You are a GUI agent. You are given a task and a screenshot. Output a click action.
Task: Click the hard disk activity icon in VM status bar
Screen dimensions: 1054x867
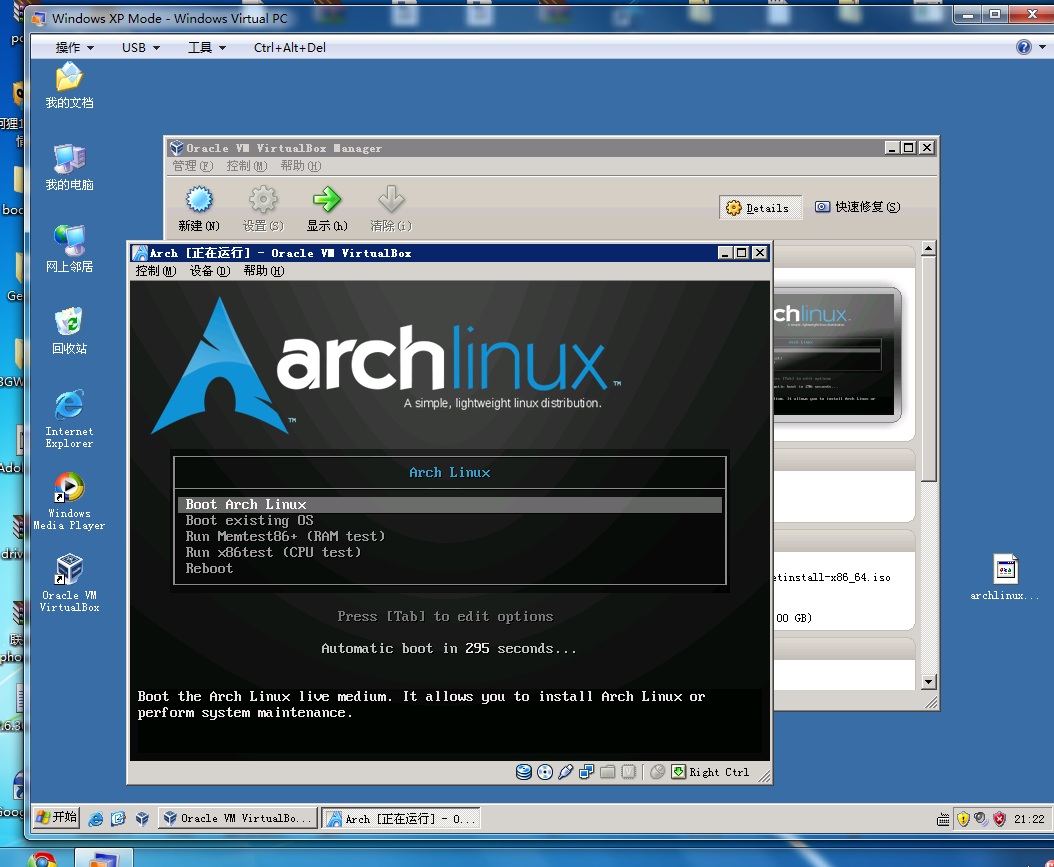(x=524, y=772)
